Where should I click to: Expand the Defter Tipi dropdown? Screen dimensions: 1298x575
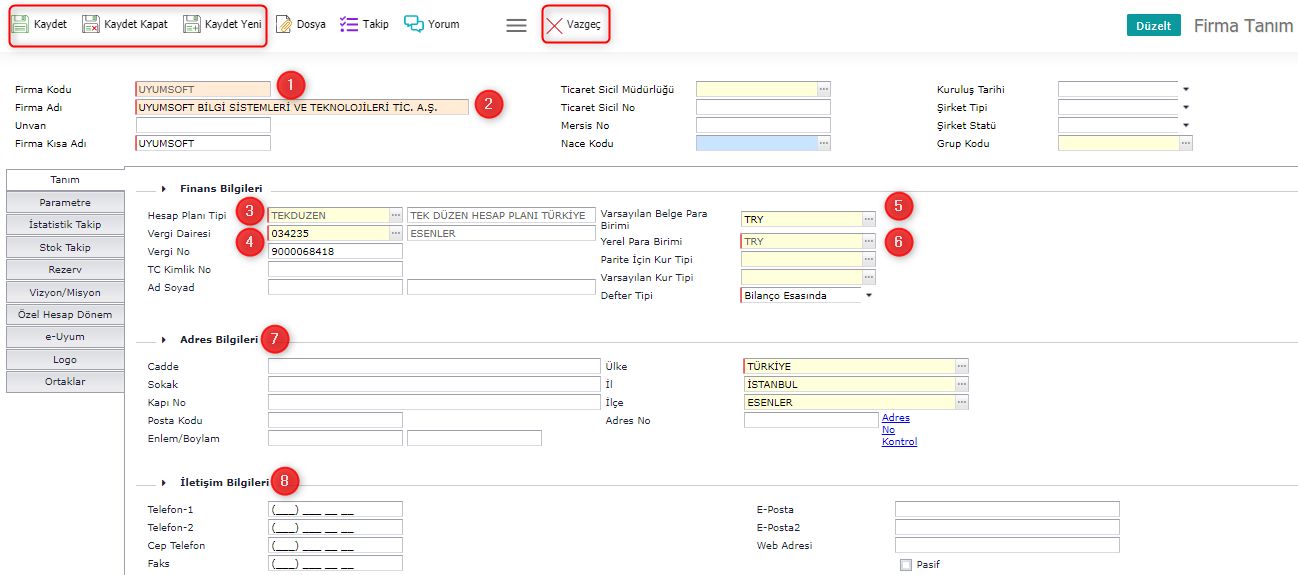[868, 296]
